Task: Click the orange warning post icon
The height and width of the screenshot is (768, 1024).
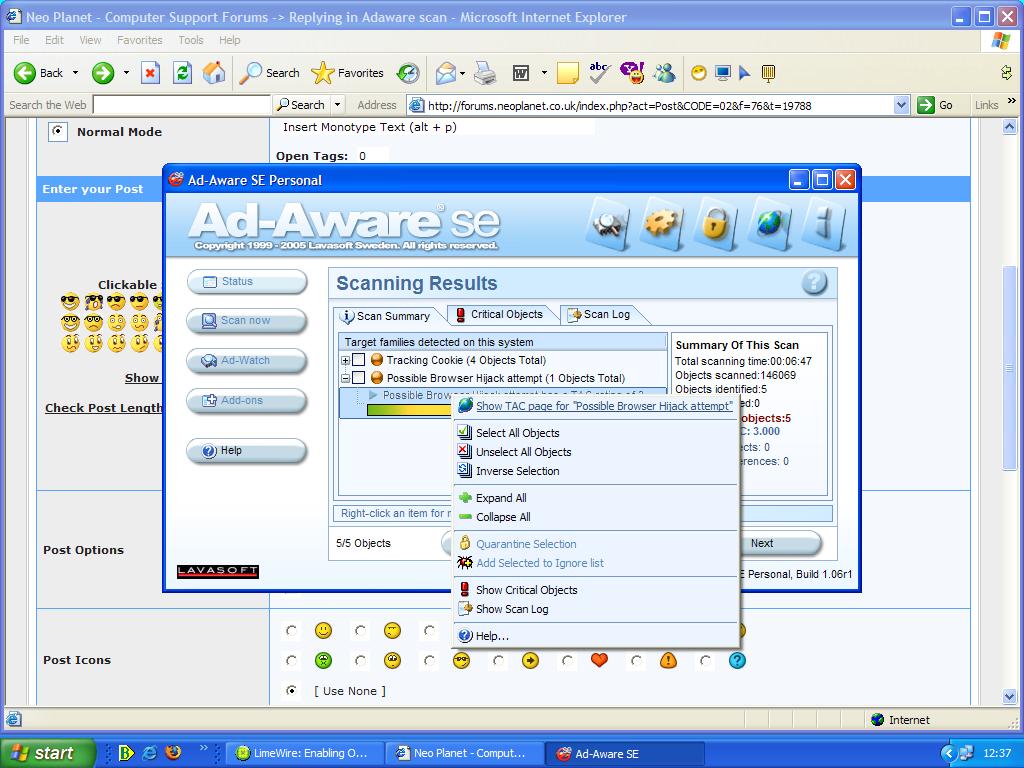Action: coord(668,660)
